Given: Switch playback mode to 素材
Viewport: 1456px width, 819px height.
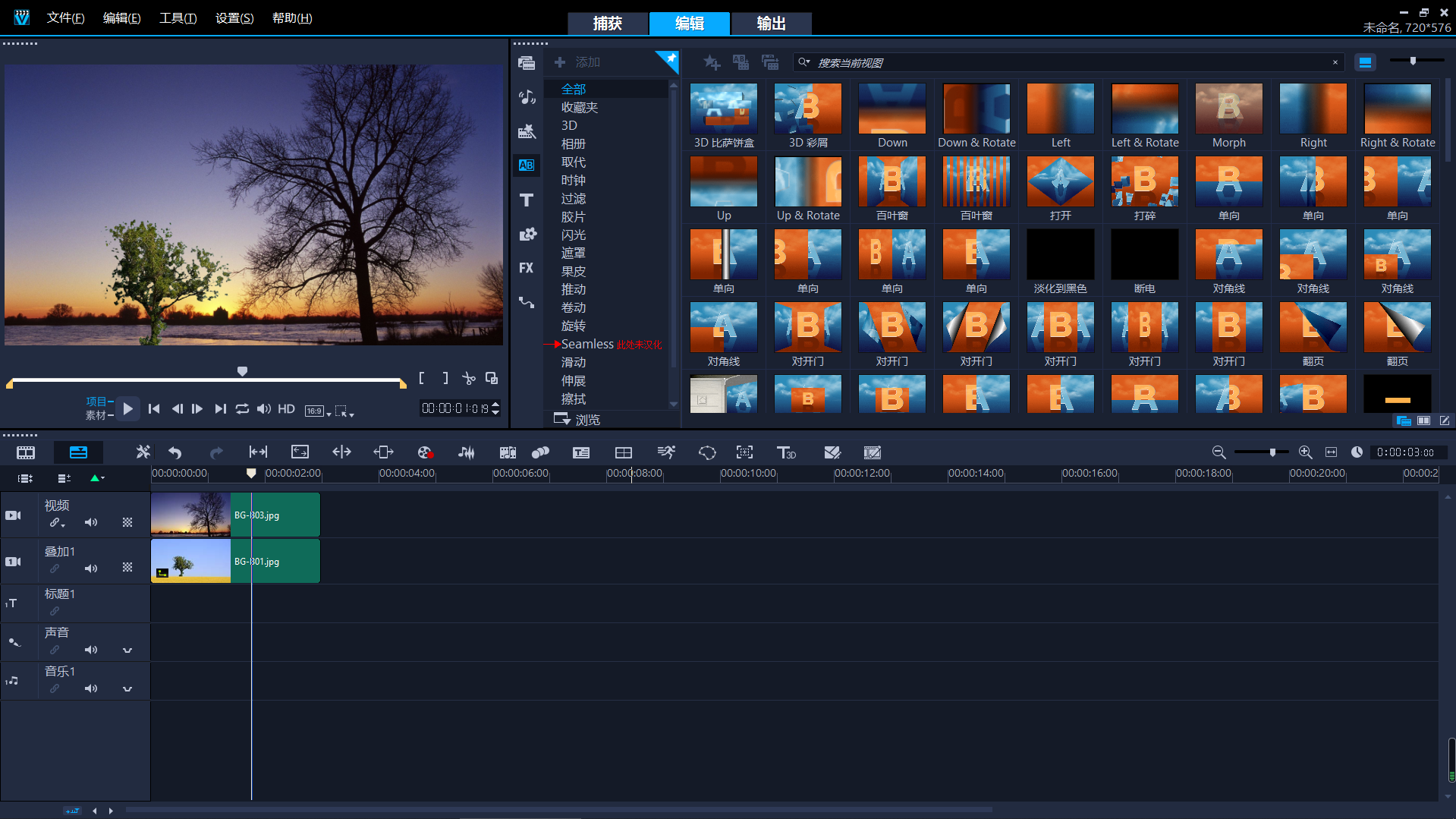Looking at the screenshot, I should click(x=96, y=416).
